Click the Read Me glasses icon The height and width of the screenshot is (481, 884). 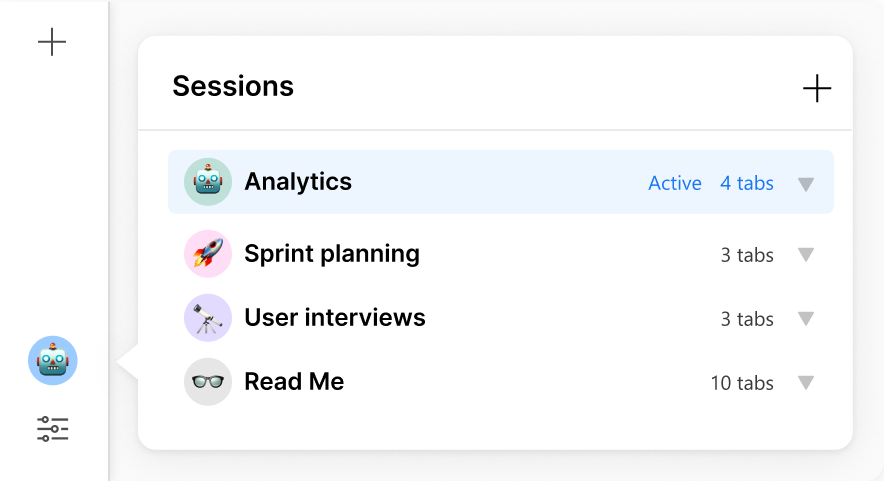click(208, 382)
